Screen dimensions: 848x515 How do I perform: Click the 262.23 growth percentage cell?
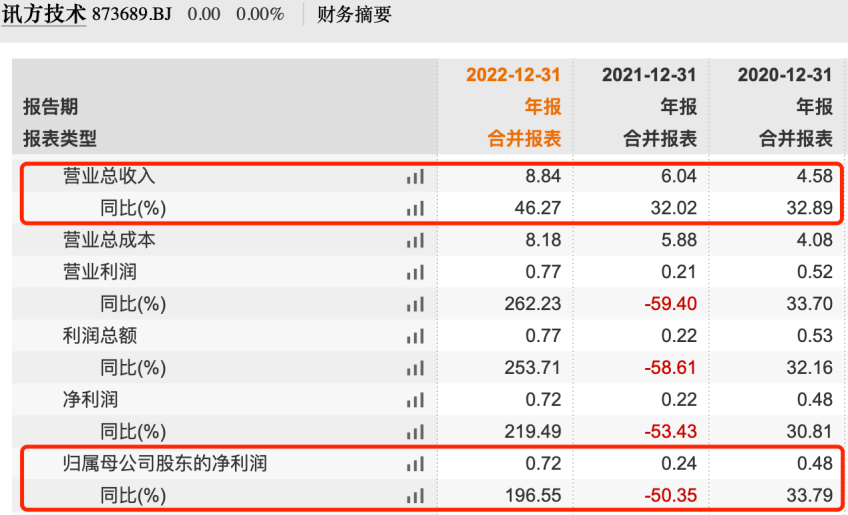point(533,304)
